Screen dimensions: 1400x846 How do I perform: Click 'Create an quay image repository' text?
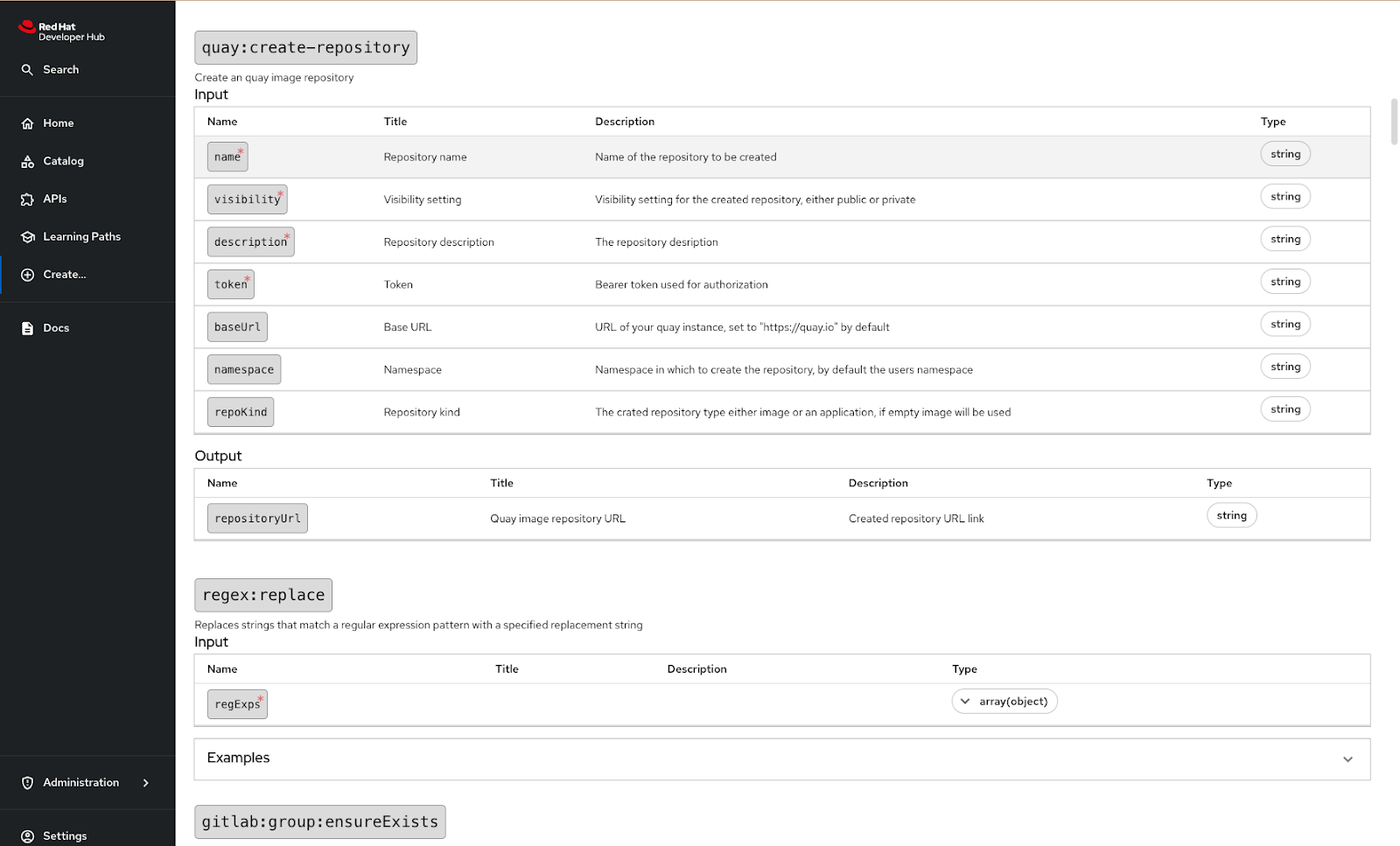pos(274,78)
